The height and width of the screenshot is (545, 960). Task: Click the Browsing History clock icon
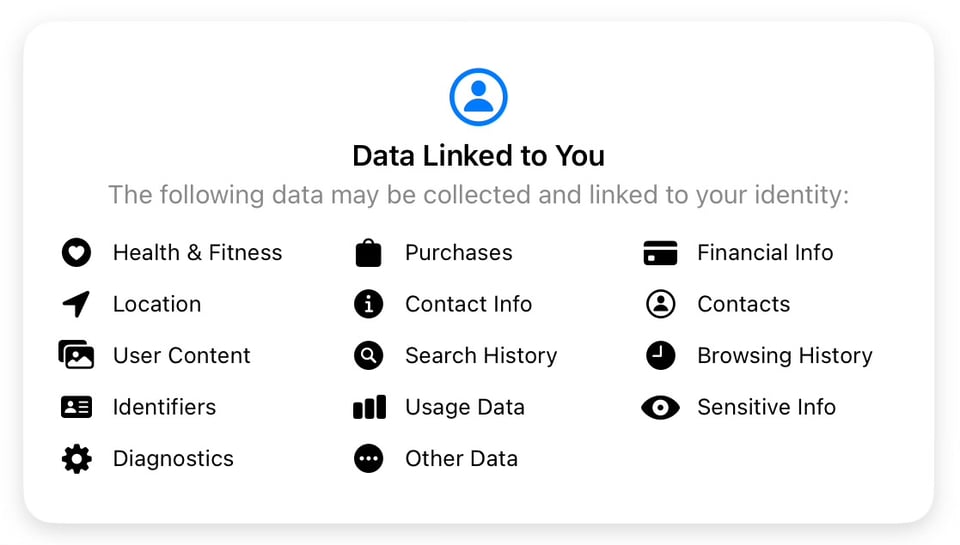[660, 355]
